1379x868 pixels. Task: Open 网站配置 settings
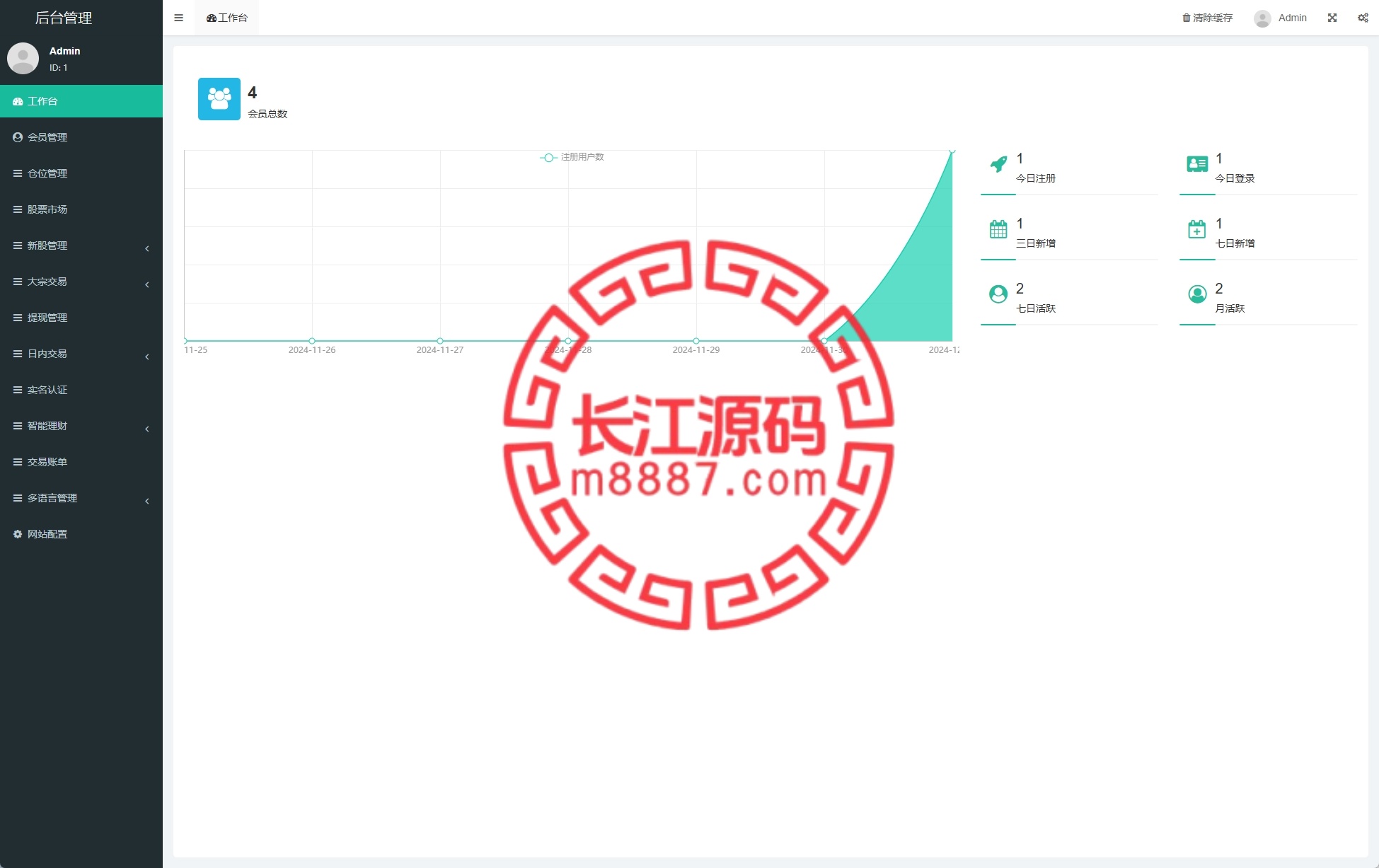(x=81, y=534)
